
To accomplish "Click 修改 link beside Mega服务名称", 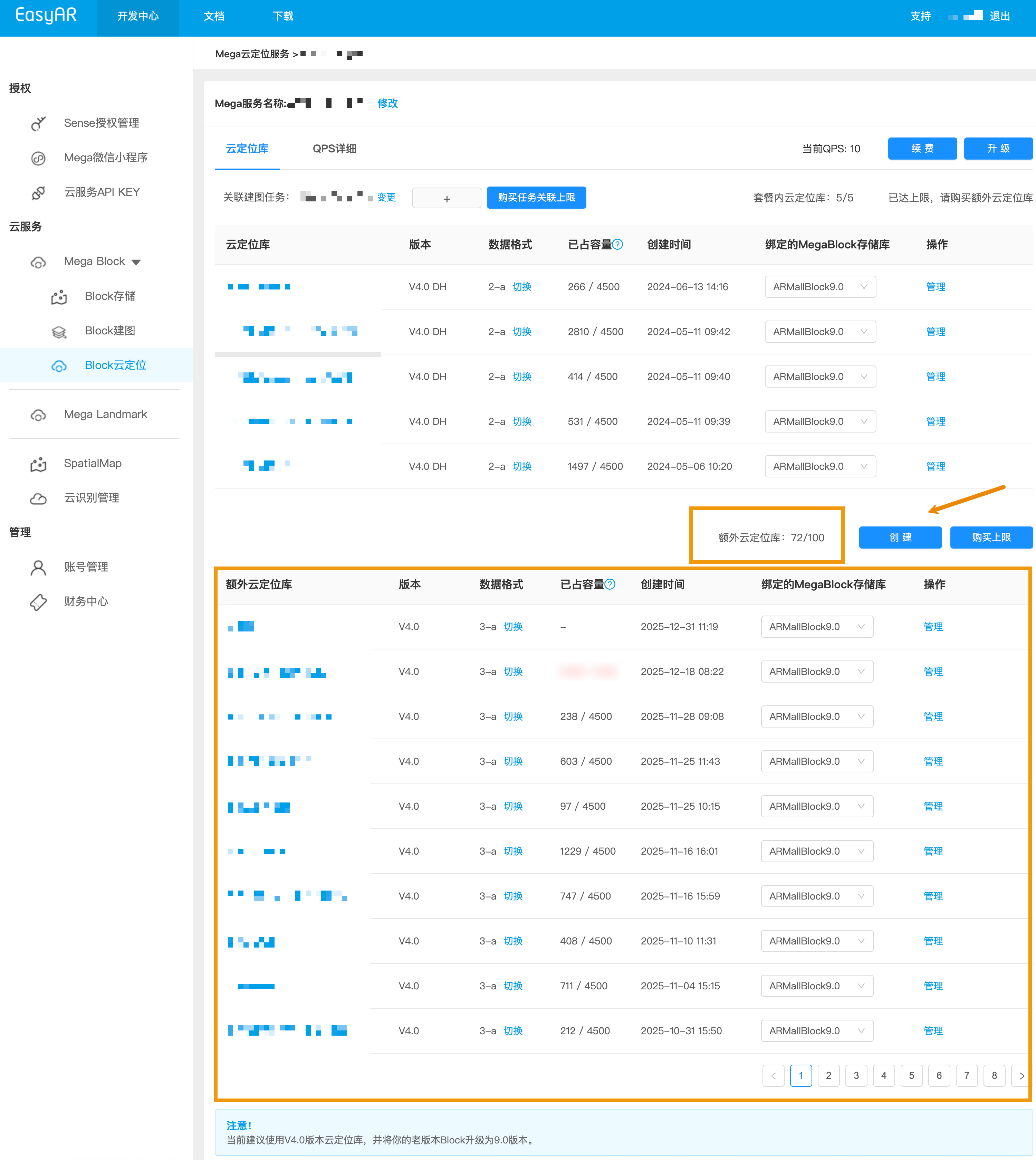I will coord(387,103).
